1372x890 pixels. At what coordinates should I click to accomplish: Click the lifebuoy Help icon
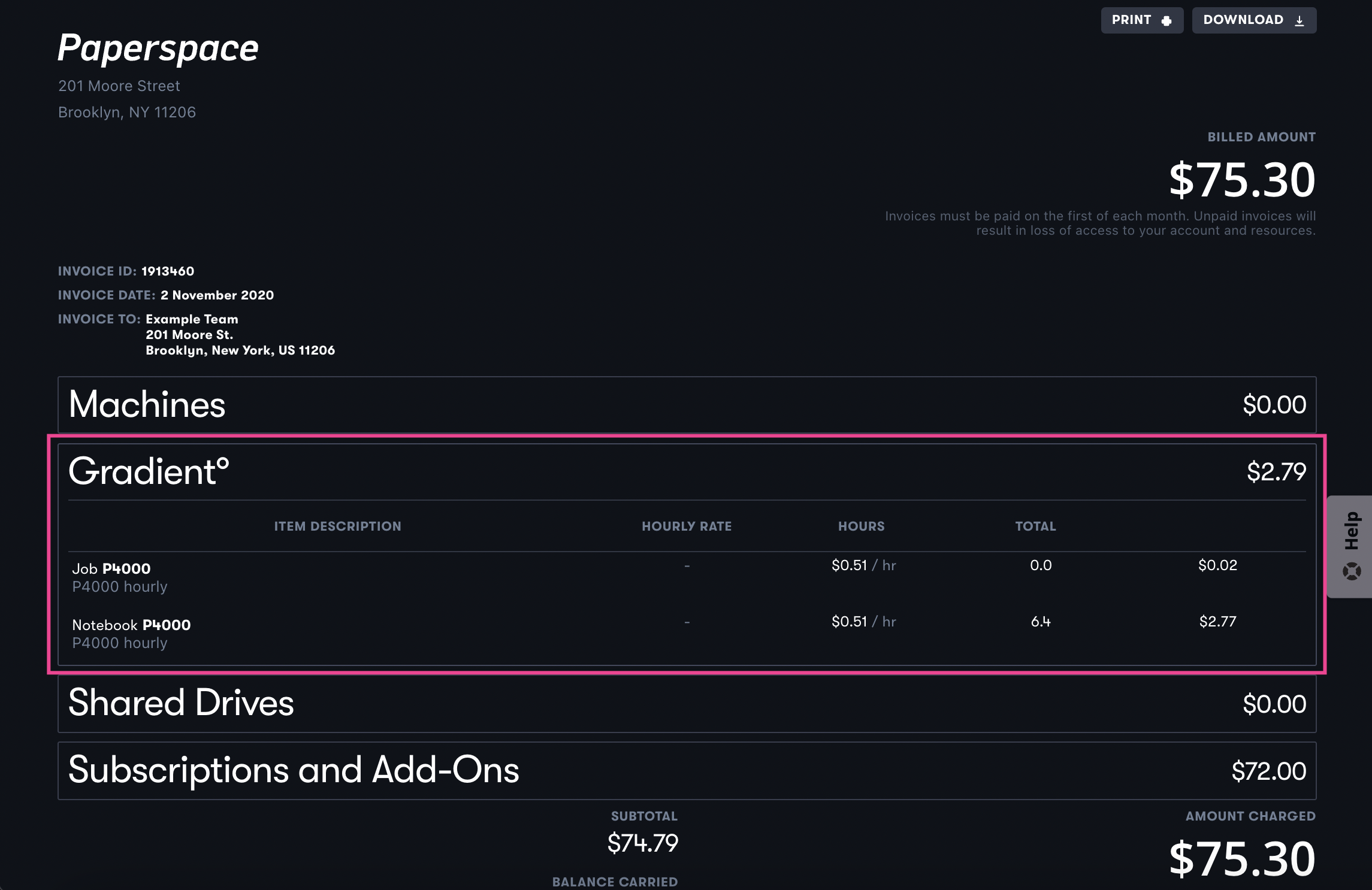(1352, 571)
